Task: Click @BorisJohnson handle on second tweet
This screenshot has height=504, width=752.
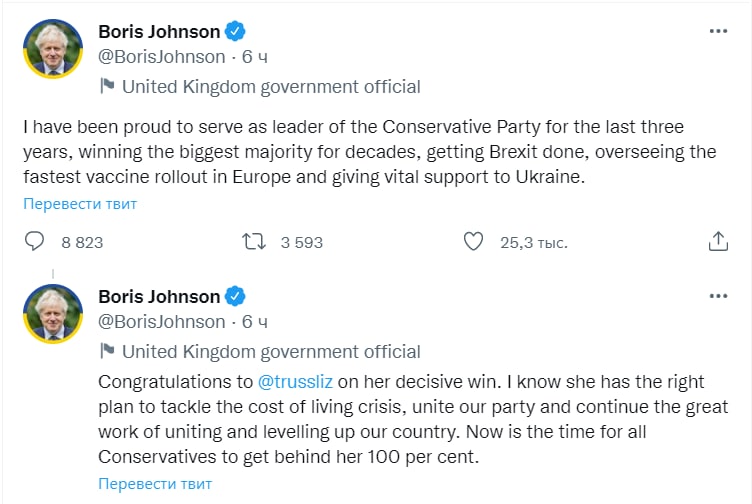Action: [x=162, y=321]
